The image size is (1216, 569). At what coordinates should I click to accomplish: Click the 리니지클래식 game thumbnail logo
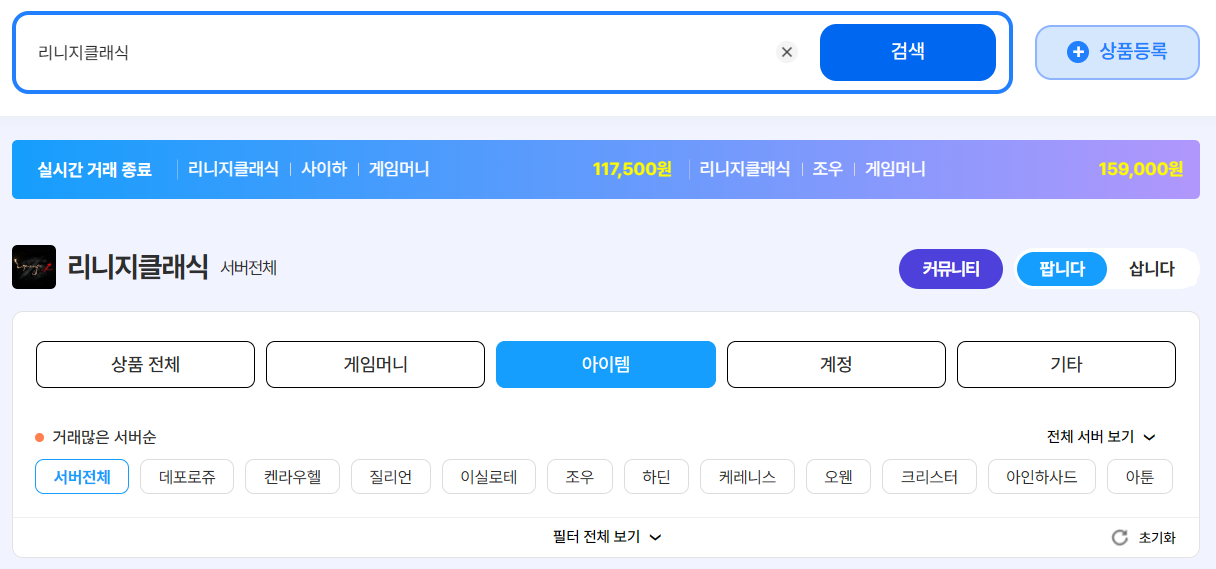click(x=34, y=267)
